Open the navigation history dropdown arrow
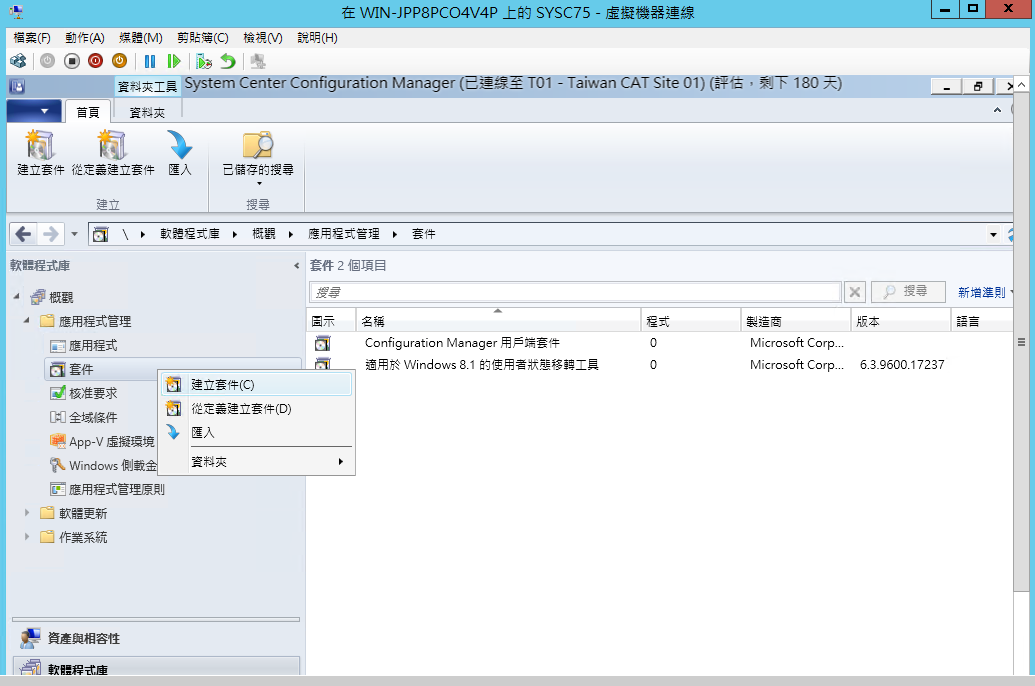The image size is (1035, 686). 74,234
